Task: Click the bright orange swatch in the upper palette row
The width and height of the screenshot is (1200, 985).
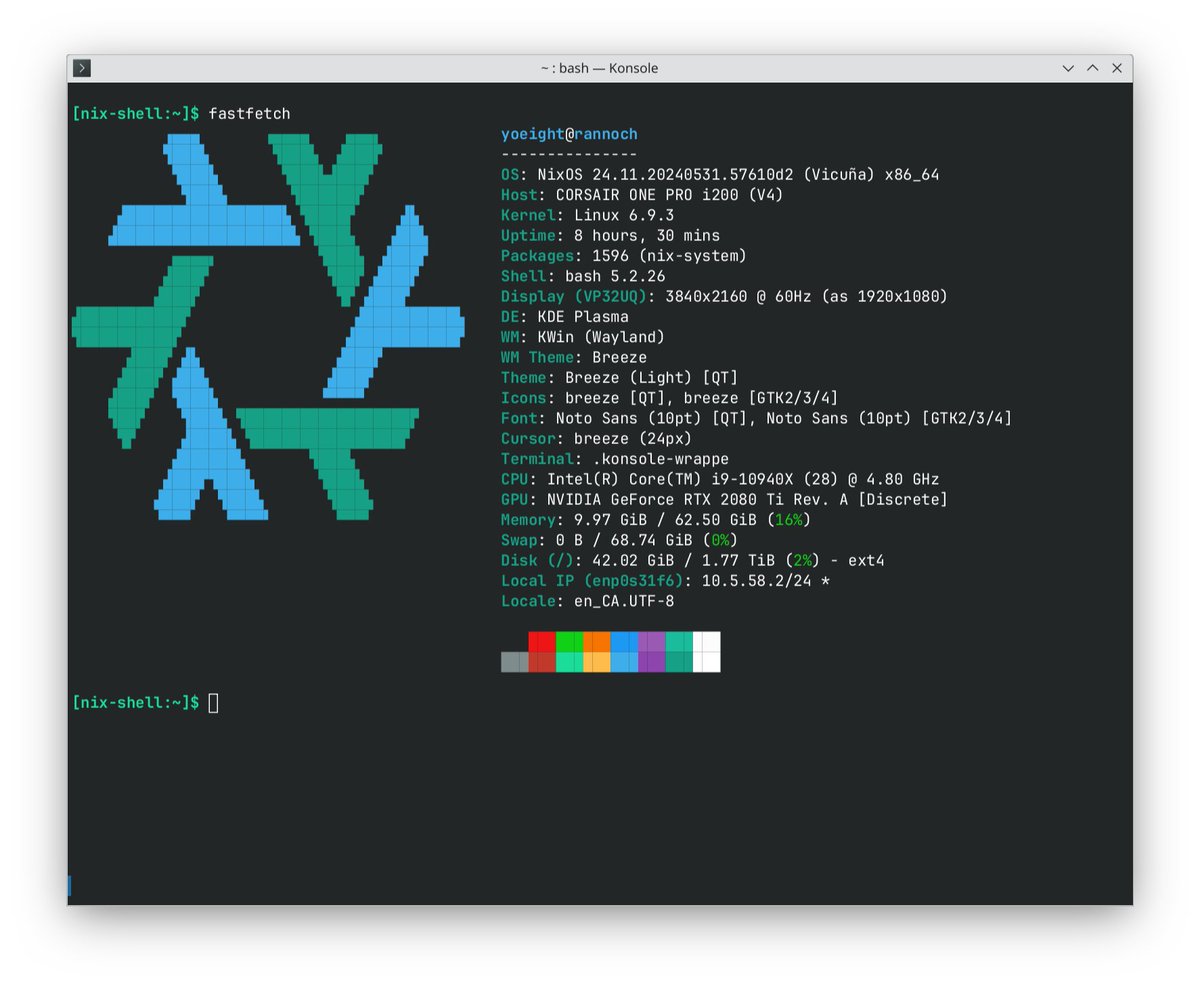Action: coord(597,641)
